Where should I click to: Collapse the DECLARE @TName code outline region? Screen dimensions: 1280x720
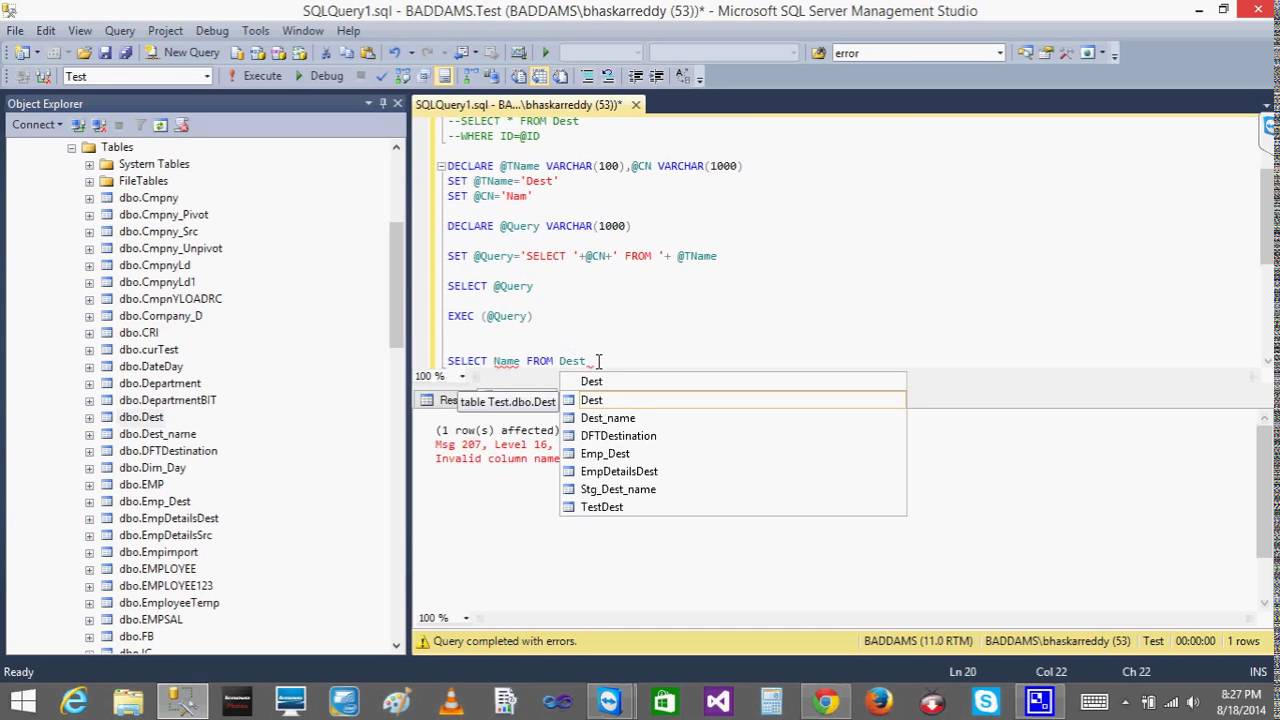(x=441, y=166)
